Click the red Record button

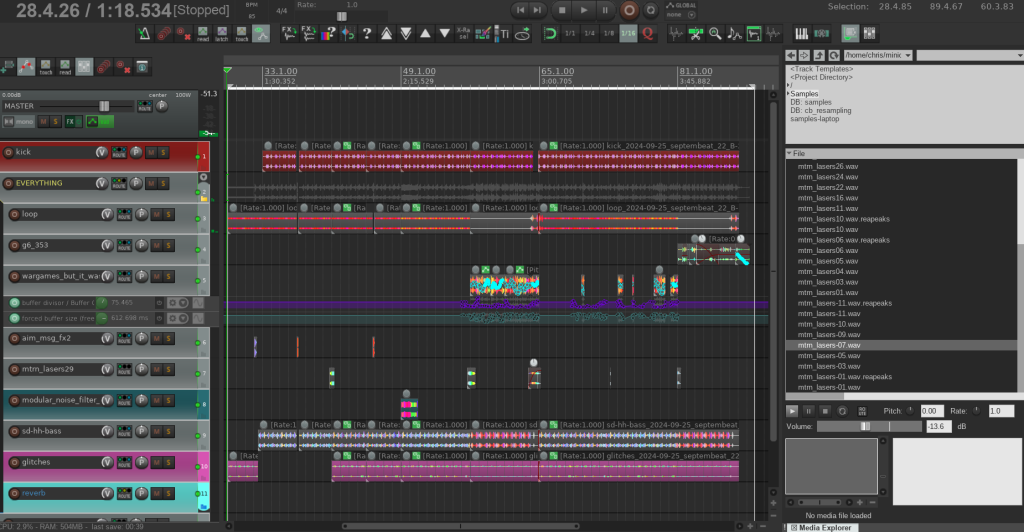pyautogui.click(x=629, y=10)
